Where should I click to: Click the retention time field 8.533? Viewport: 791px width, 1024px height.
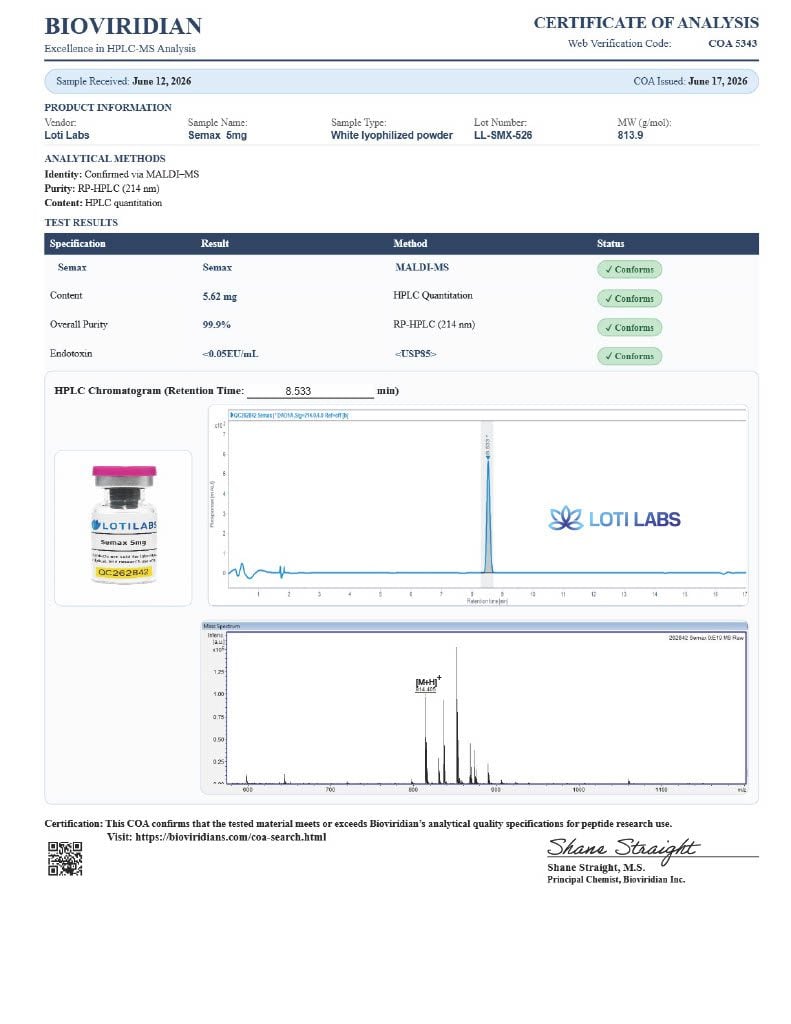tap(310, 391)
